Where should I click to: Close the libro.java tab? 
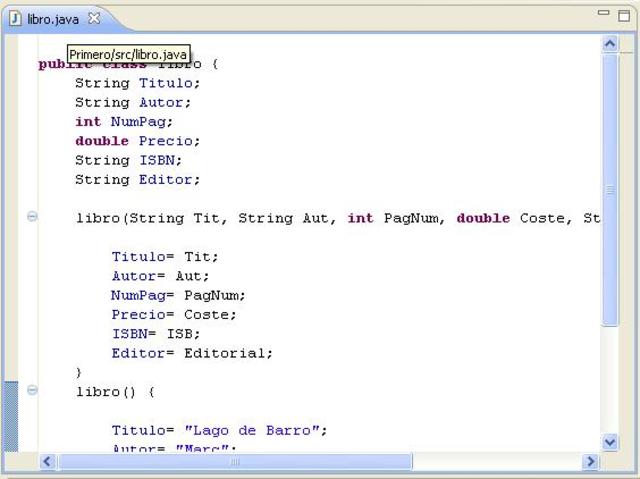(94, 18)
